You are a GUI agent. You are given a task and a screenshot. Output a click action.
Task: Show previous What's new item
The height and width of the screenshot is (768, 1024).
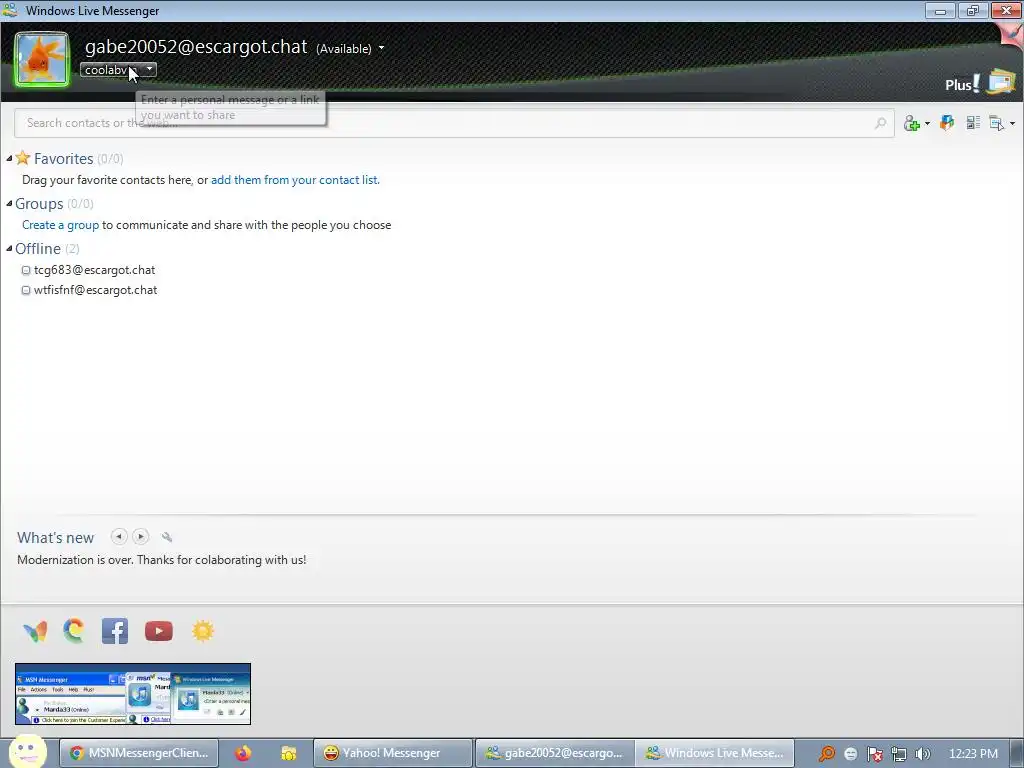[x=119, y=537]
